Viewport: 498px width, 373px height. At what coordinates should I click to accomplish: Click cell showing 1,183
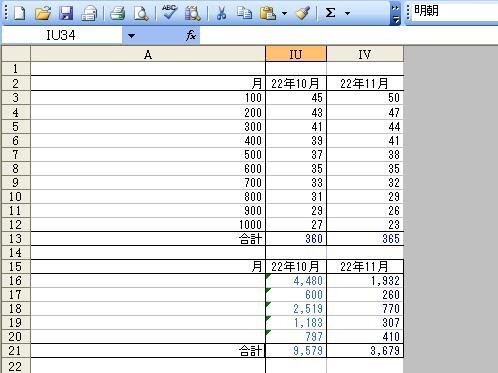point(296,323)
